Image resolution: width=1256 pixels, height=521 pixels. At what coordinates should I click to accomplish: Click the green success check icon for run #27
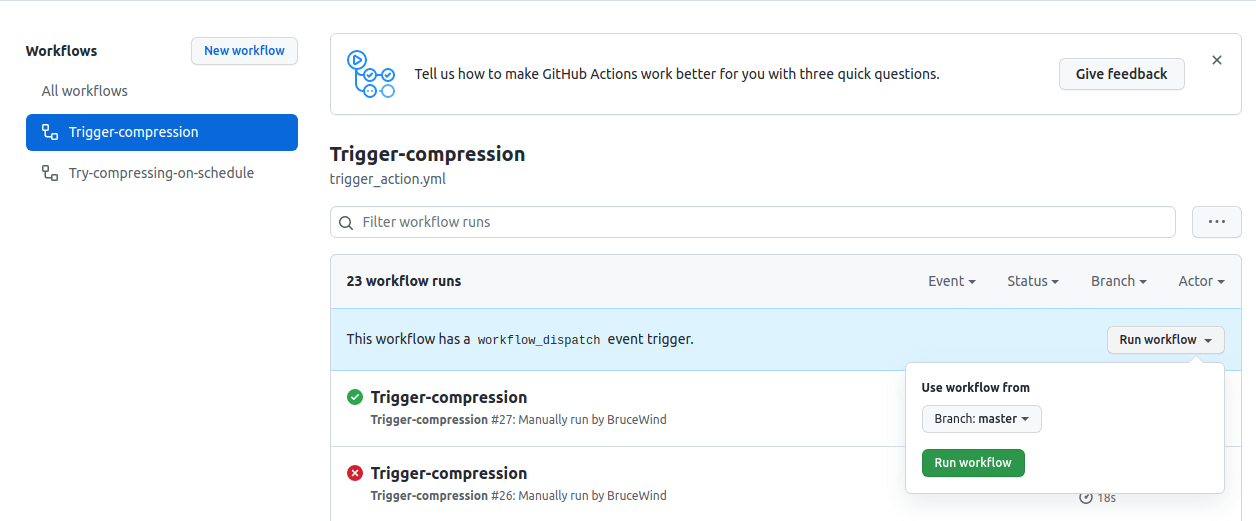pos(355,397)
